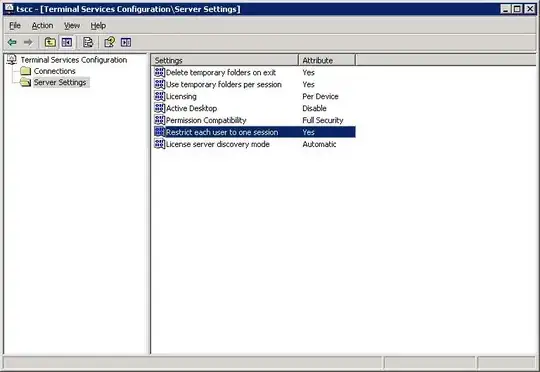Select the Server Settings tree node

coord(60,82)
